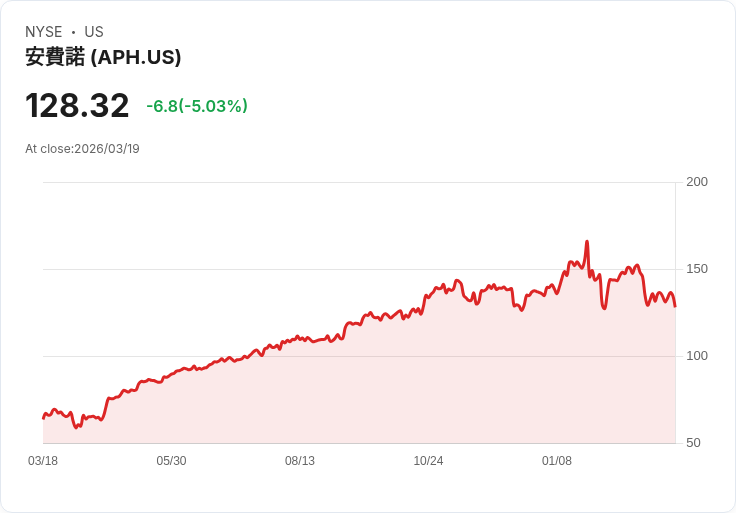
Task: Select the 10/24 date axis label
Action: point(428,461)
